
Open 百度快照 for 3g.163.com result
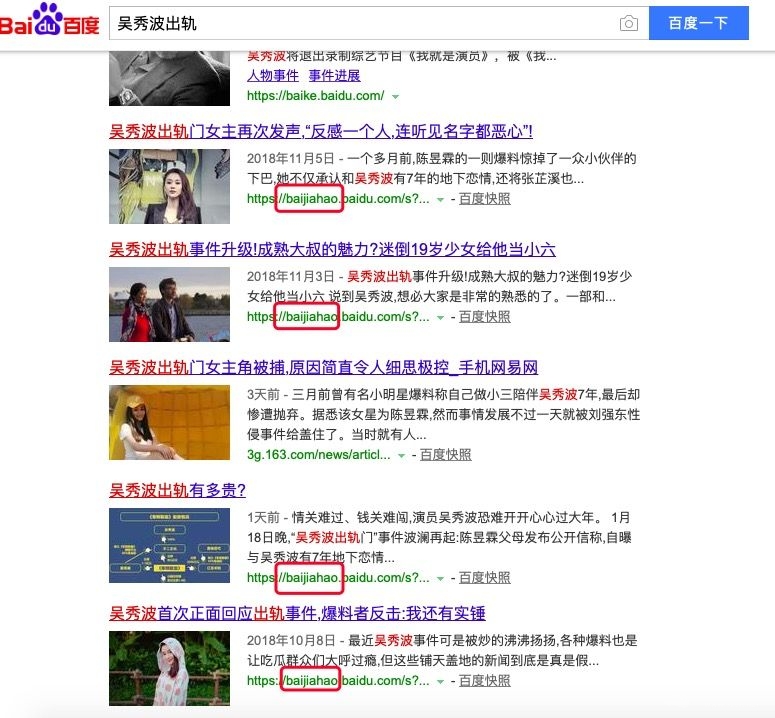click(446, 455)
